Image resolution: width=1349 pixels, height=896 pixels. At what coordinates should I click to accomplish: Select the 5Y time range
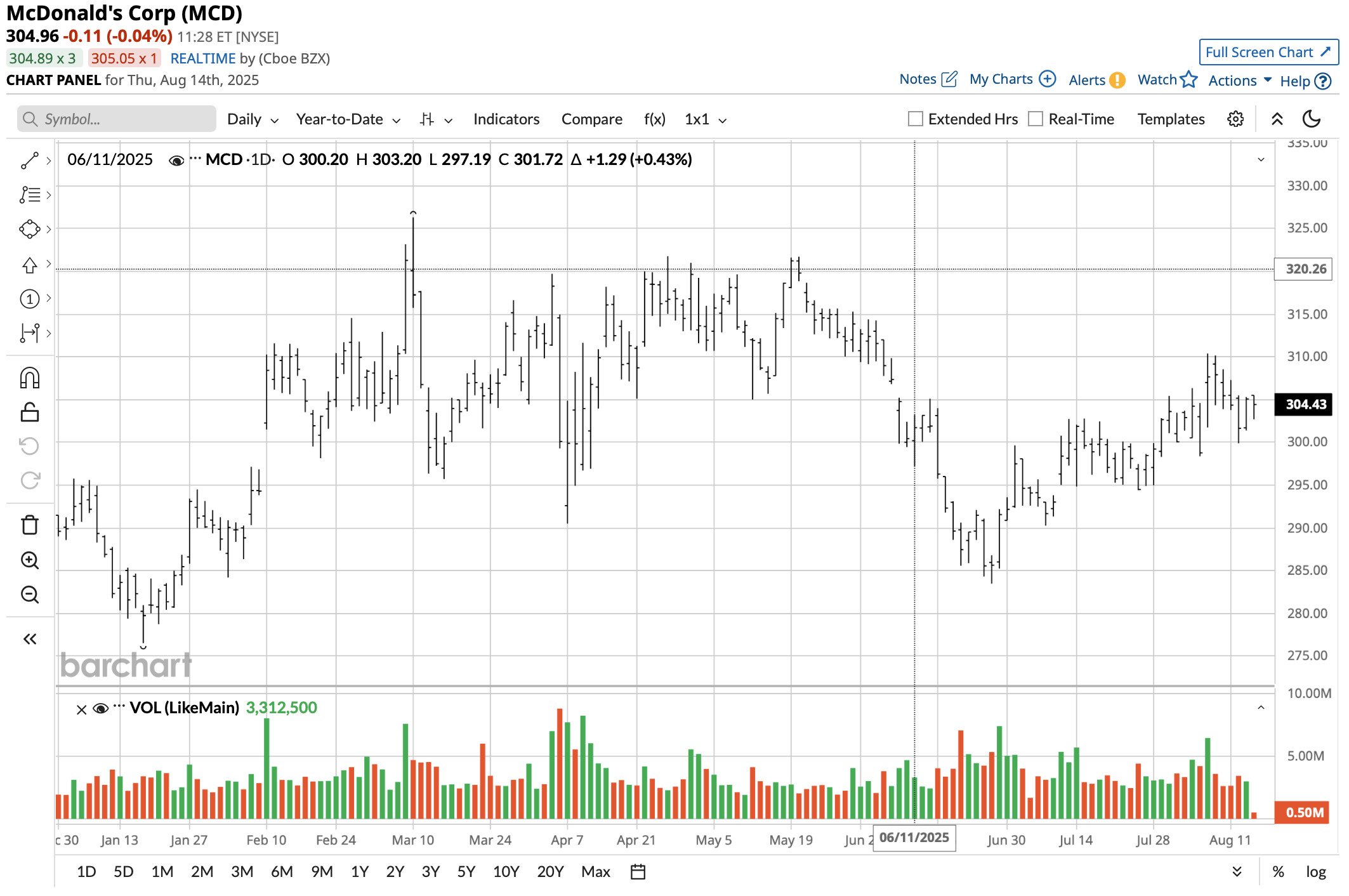[466, 872]
